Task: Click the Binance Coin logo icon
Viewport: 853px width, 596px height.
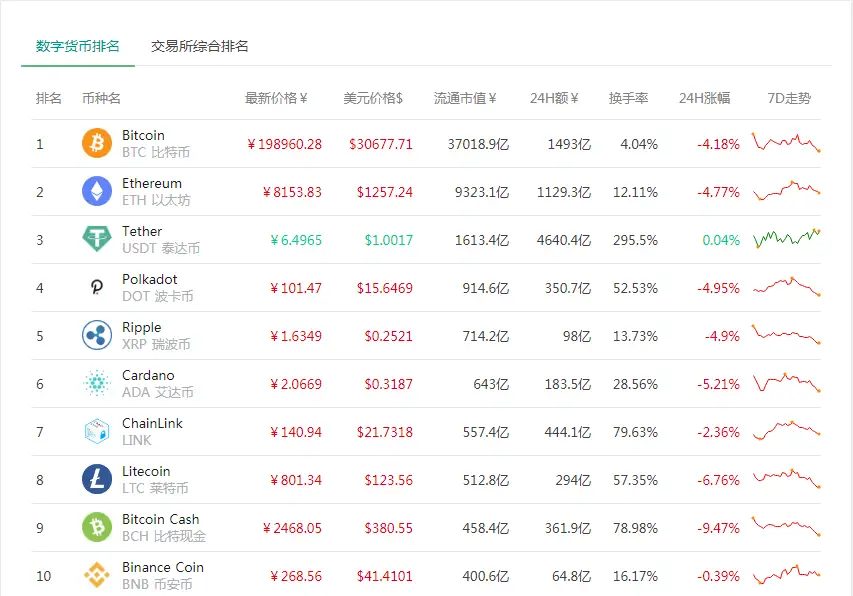Action: pyautogui.click(x=97, y=575)
